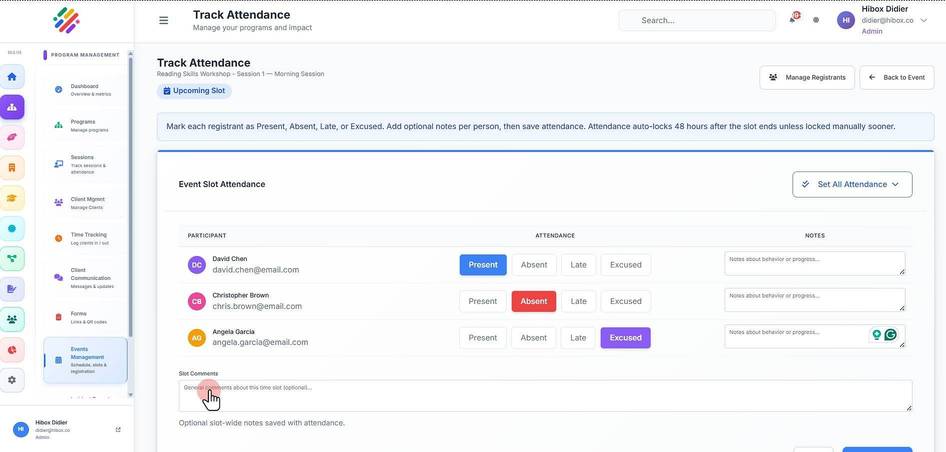946x452 pixels.
Task: Mark Angela Garcia as Excused
Action: pyautogui.click(x=626, y=337)
